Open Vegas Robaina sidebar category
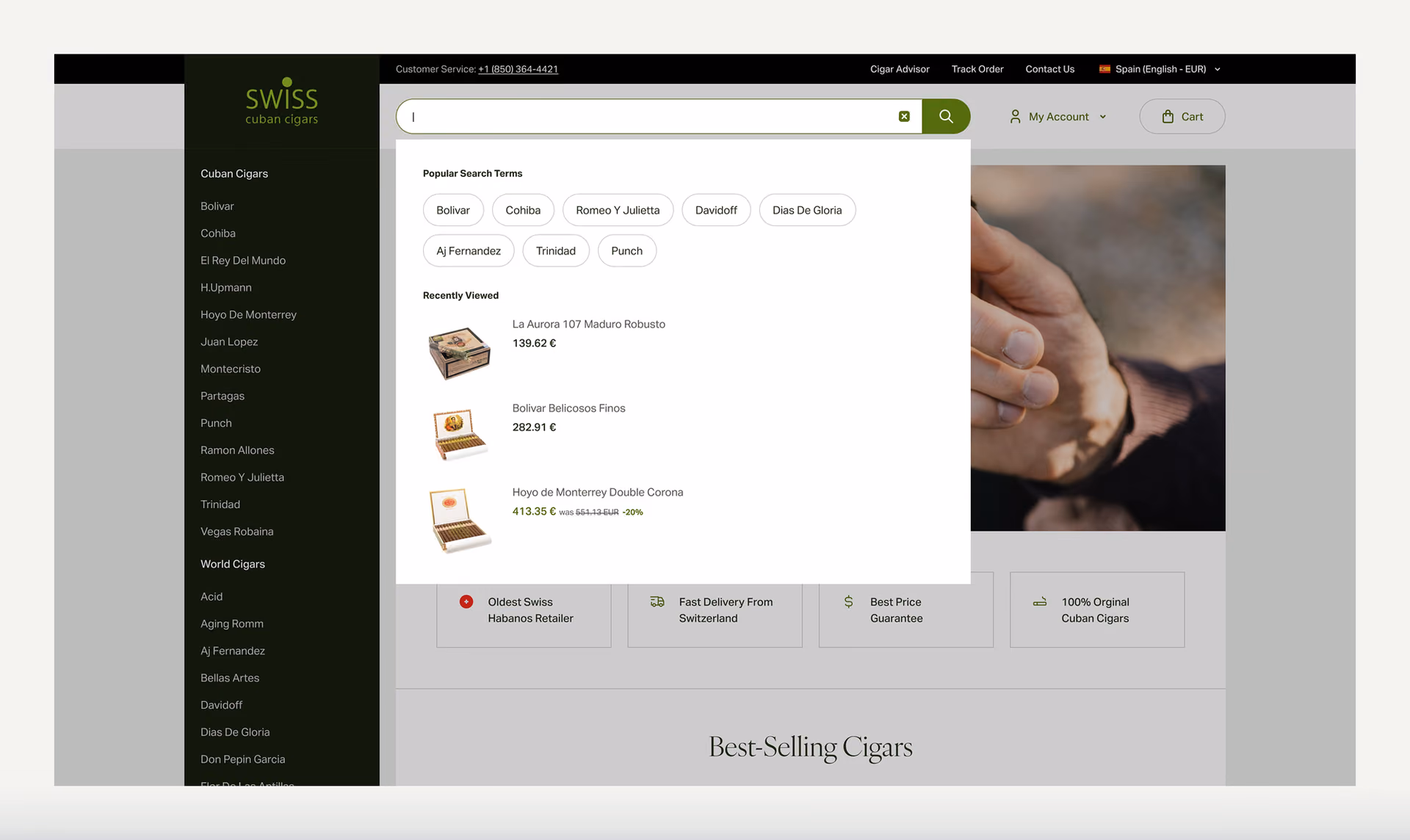Screen dimensions: 1410x840 (237, 532)
